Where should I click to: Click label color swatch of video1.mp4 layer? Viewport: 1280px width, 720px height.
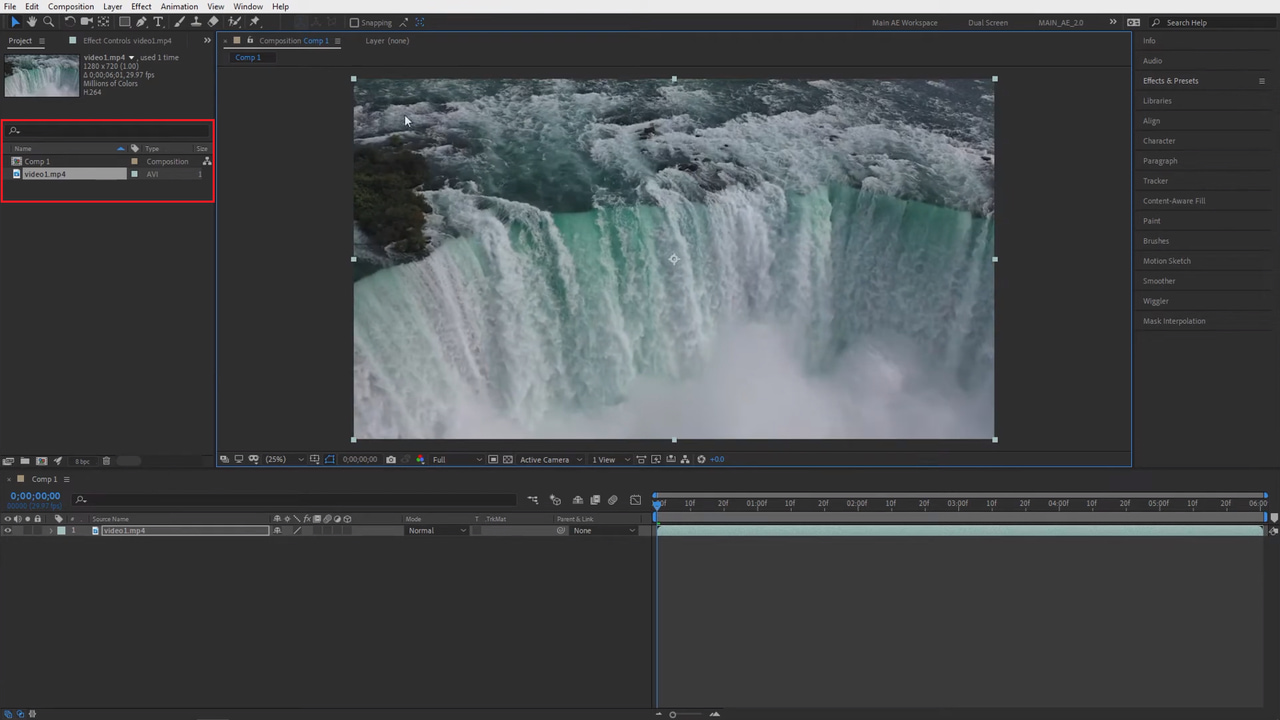tap(61, 531)
